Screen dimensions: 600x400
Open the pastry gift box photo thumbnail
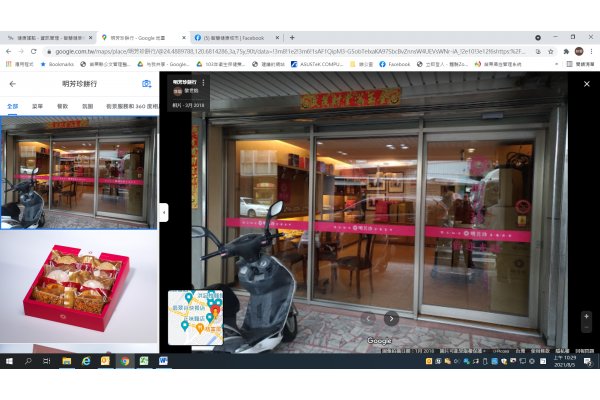click(79, 287)
